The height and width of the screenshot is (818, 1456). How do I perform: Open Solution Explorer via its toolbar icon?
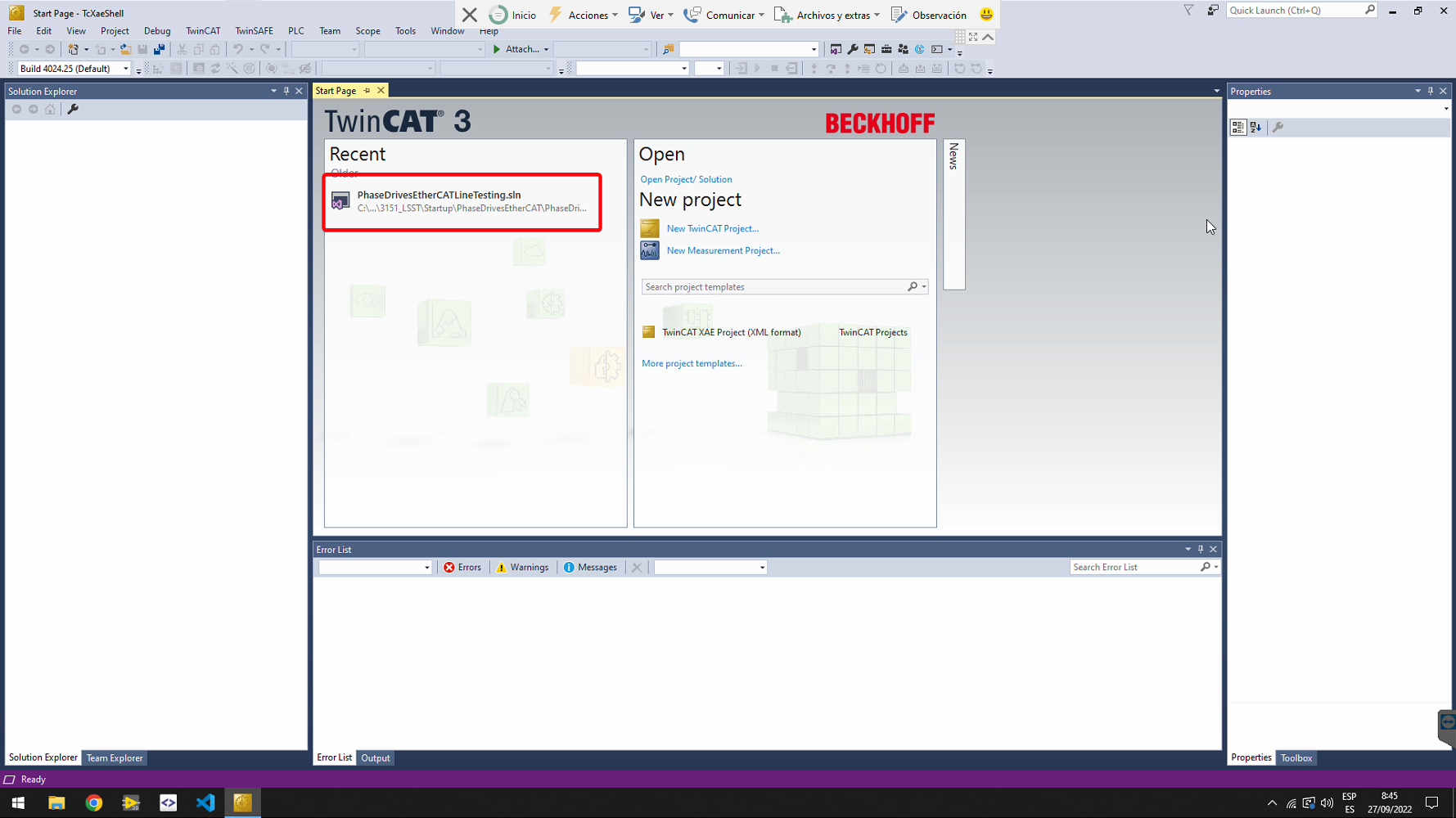[x=836, y=49]
